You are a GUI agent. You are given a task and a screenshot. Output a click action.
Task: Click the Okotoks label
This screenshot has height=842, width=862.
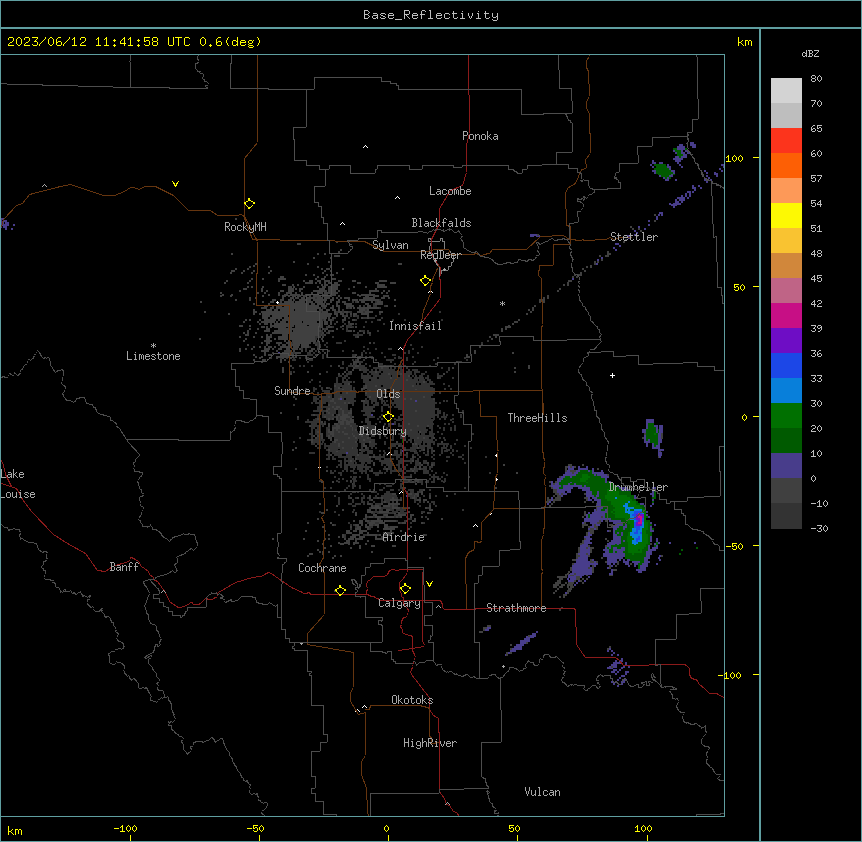tap(412, 700)
